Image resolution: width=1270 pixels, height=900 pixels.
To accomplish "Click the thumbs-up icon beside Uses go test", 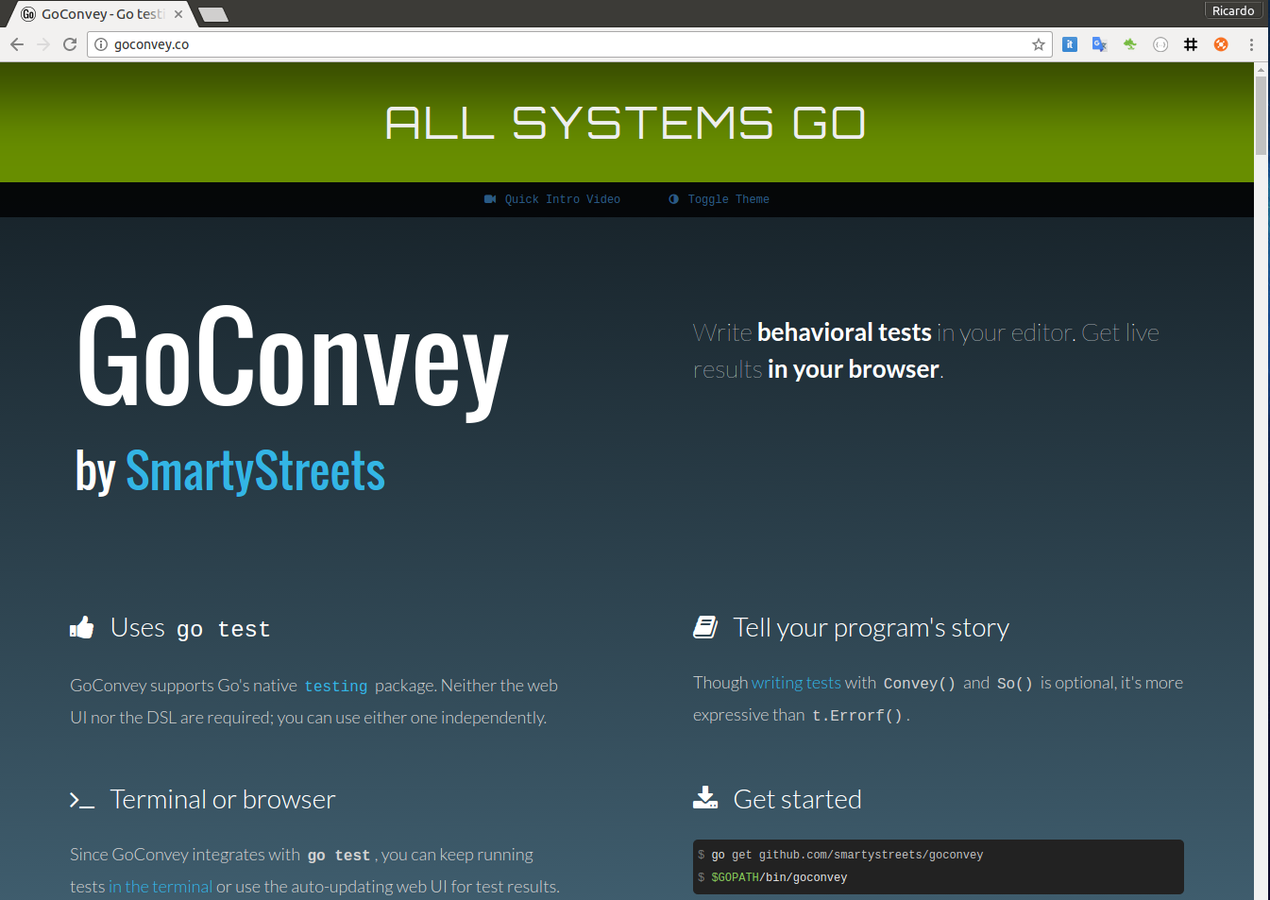I will coord(82,627).
